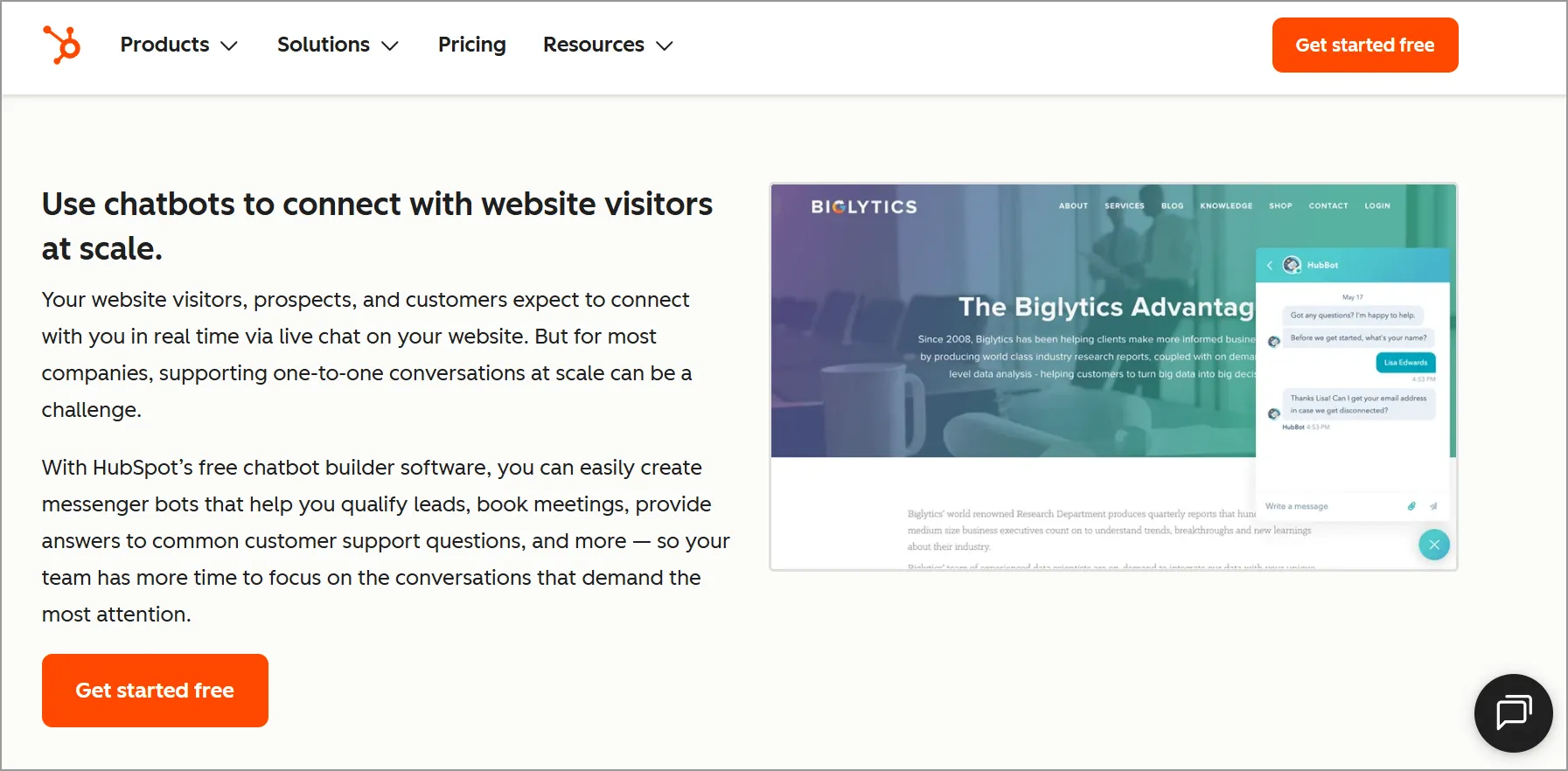Click the chatbots headline text
Viewport: 1568px width, 771px height.
coord(377,226)
